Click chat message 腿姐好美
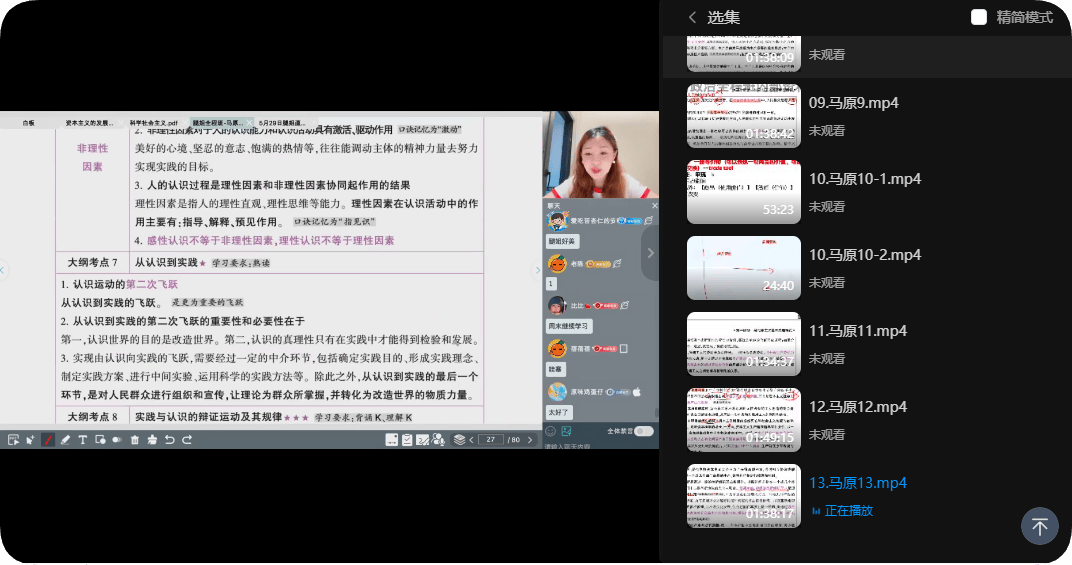 click(562, 241)
